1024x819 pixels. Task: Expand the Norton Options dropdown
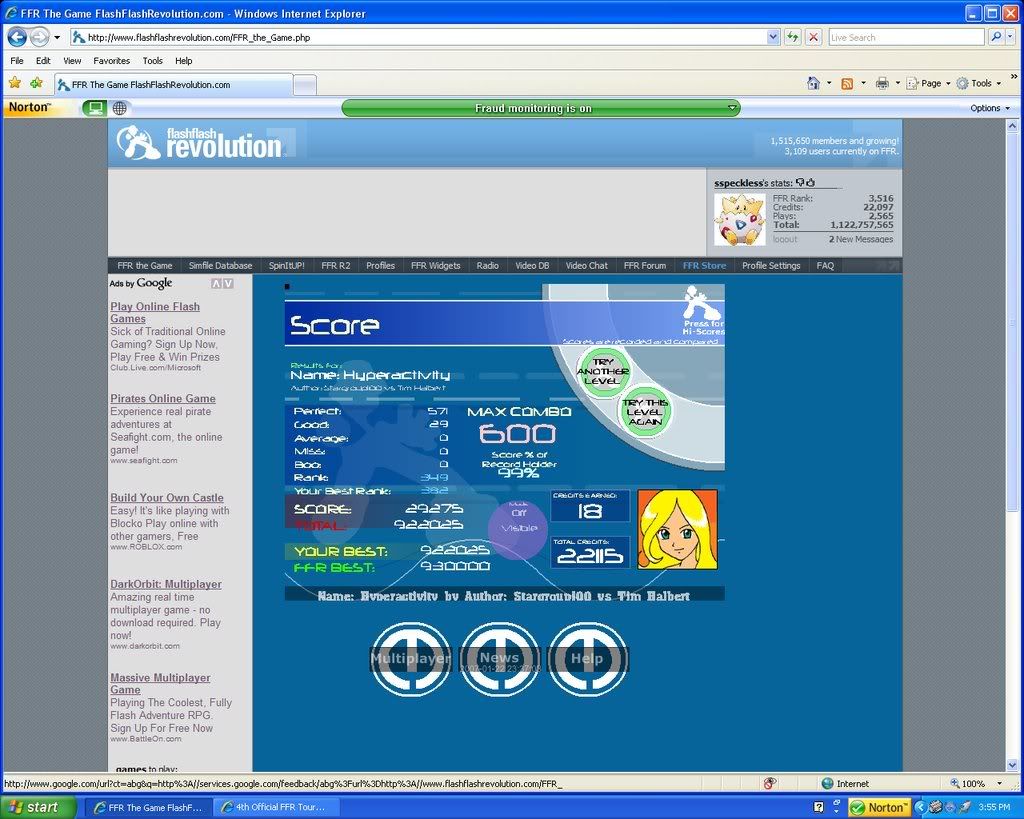(990, 108)
